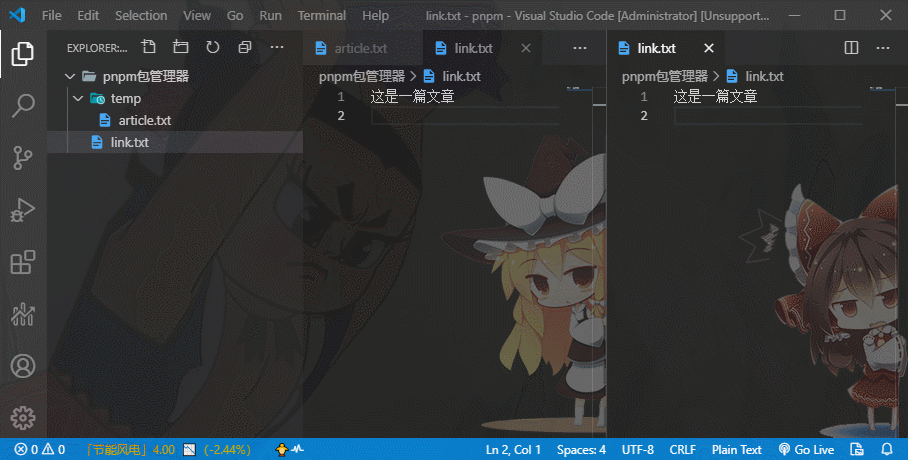Open Explorer views and more actions menu
The height and width of the screenshot is (460, 908).
(x=277, y=48)
